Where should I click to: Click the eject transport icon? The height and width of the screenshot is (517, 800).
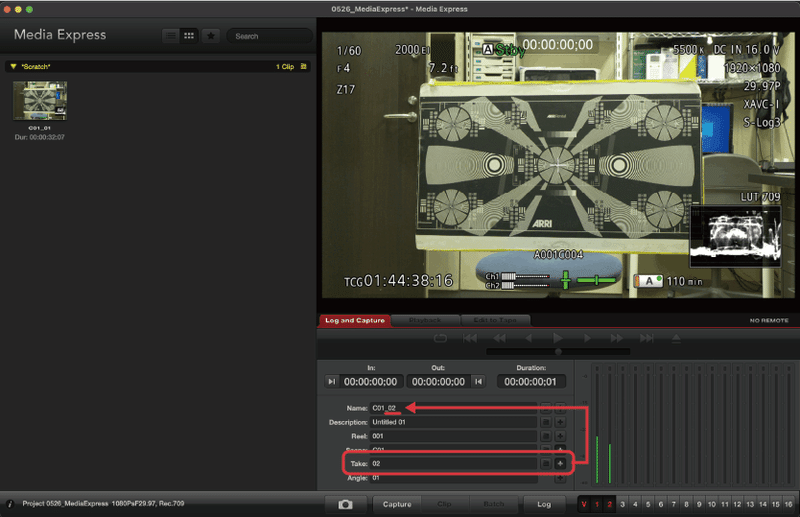[676, 338]
